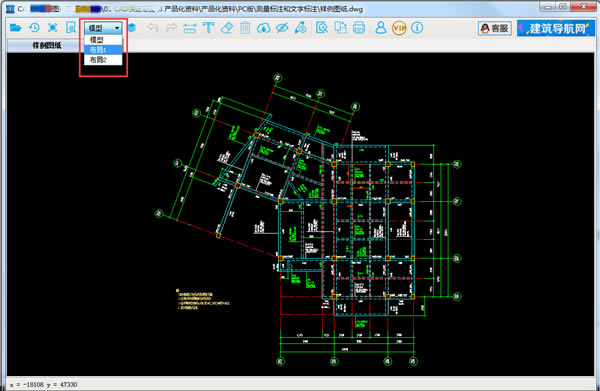Click the trash delete icon
Viewport: 600px width, 391px height.
click(245, 28)
